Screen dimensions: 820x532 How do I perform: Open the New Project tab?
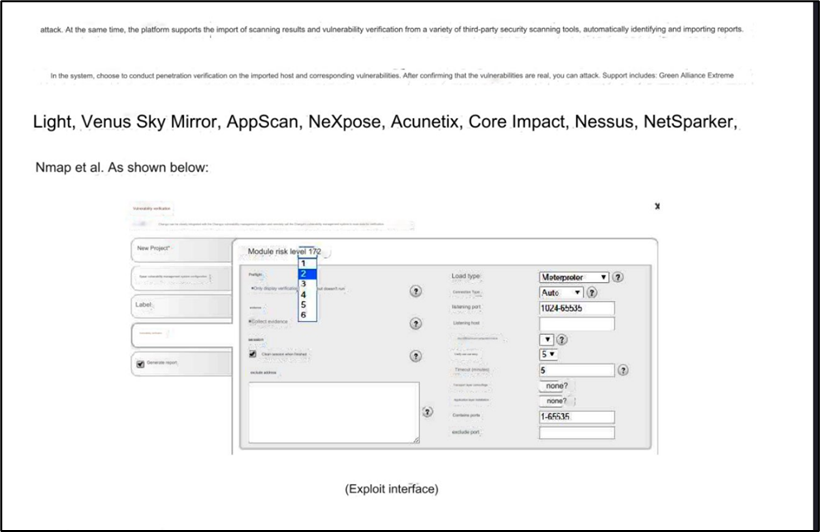point(181,250)
